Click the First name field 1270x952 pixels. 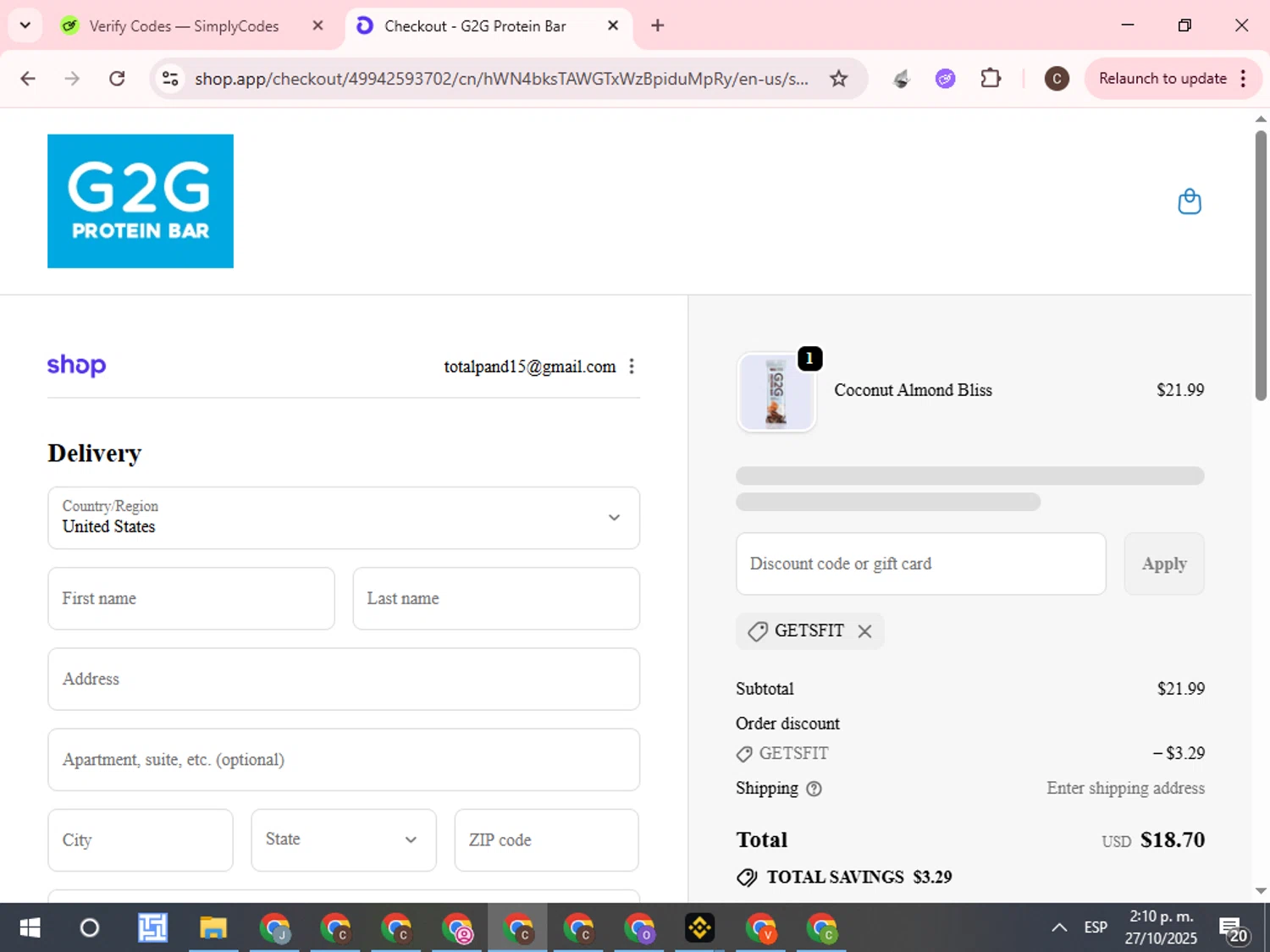(x=191, y=598)
